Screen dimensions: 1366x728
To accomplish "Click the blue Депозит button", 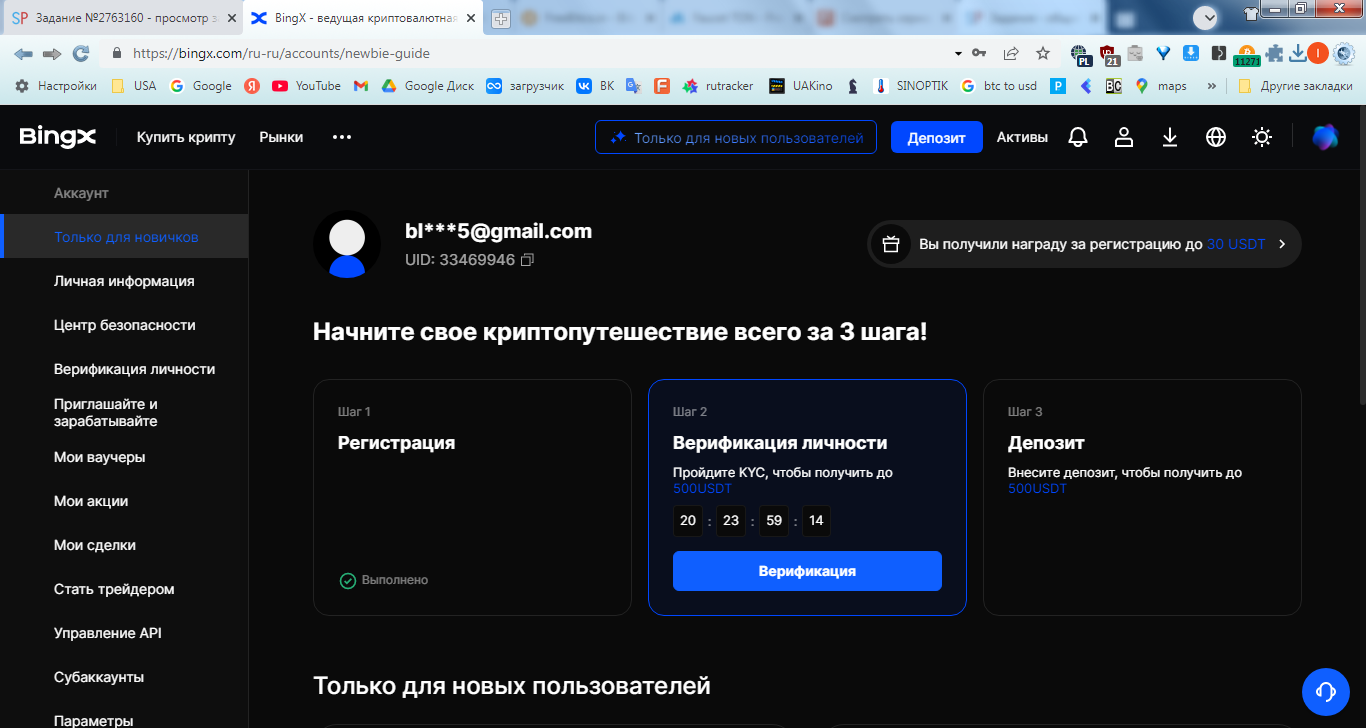I will click(937, 138).
